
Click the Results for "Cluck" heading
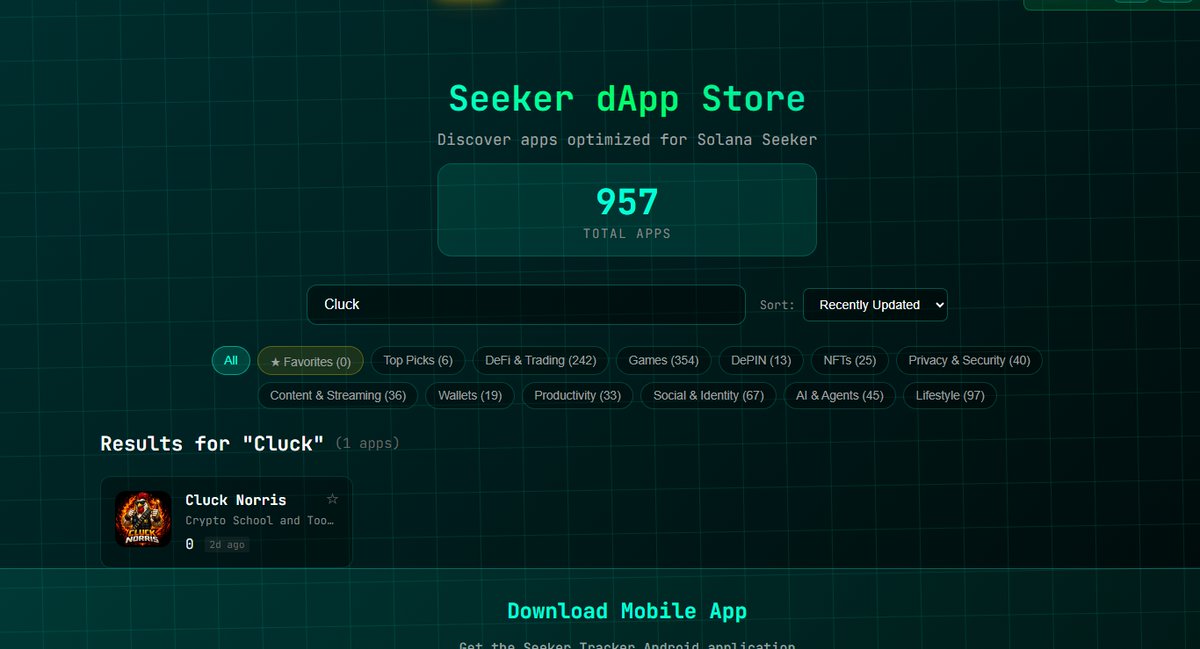pyautogui.click(x=212, y=443)
